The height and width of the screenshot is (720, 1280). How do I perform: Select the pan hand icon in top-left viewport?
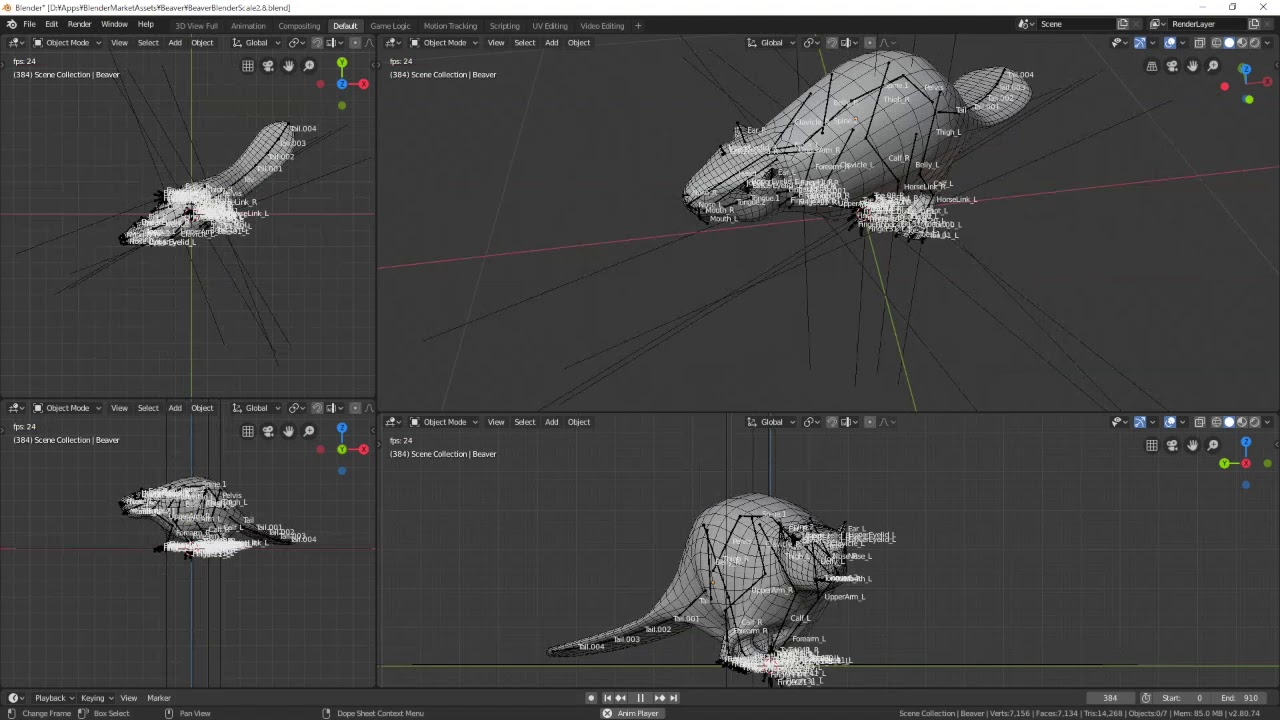pyautogui.click(x=288, y=66)
